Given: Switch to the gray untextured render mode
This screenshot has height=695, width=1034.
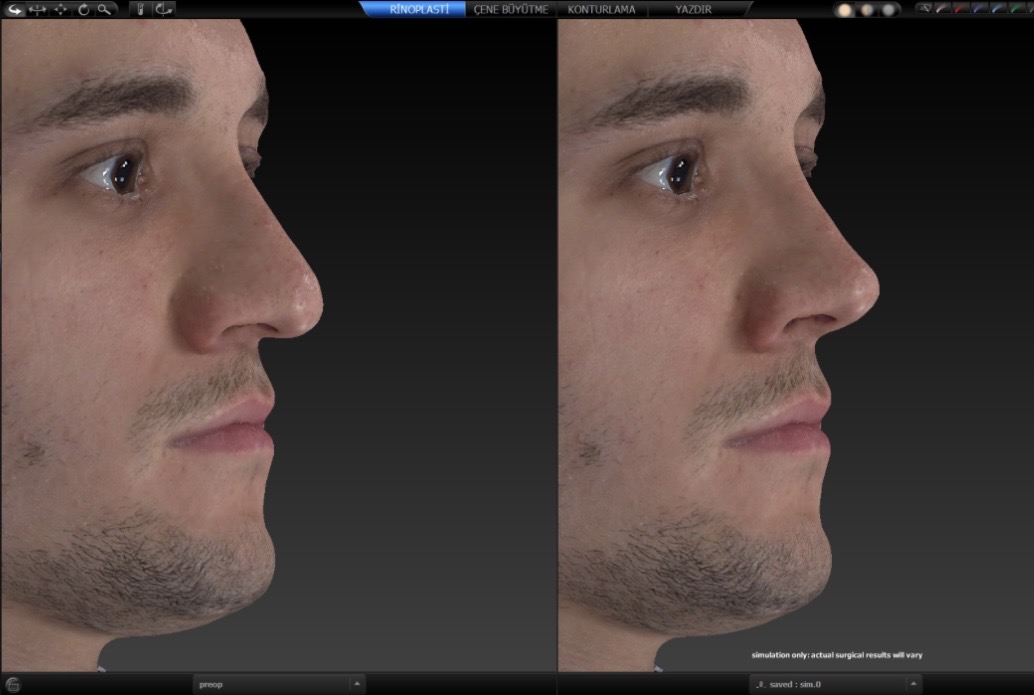Looking at the screenshot, I should tap(888, 10).
